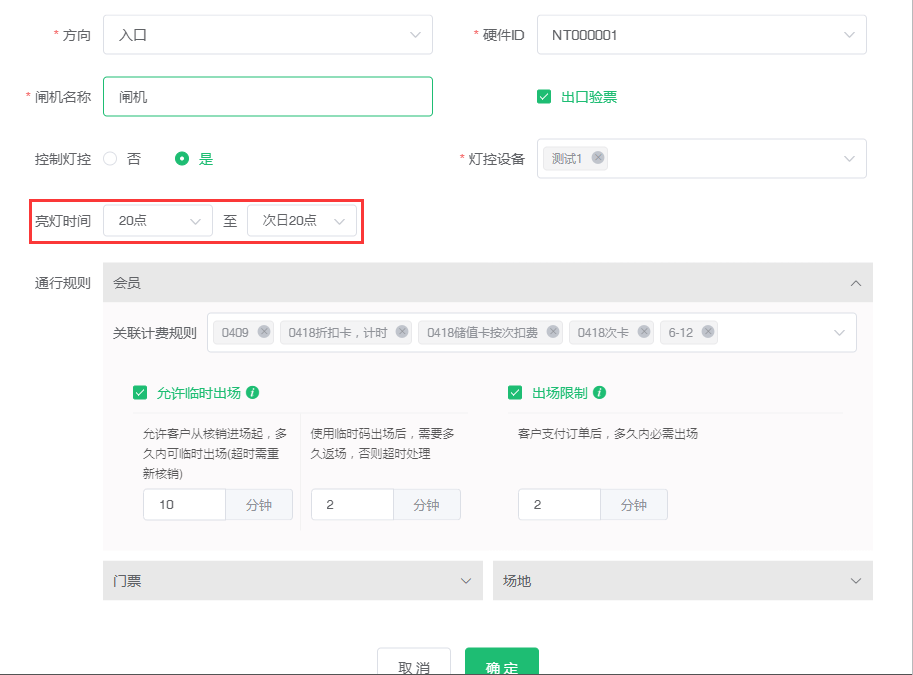Uncheck the 出场限制 option
This screenshot has height=675, width=913.
pos(516,392)
